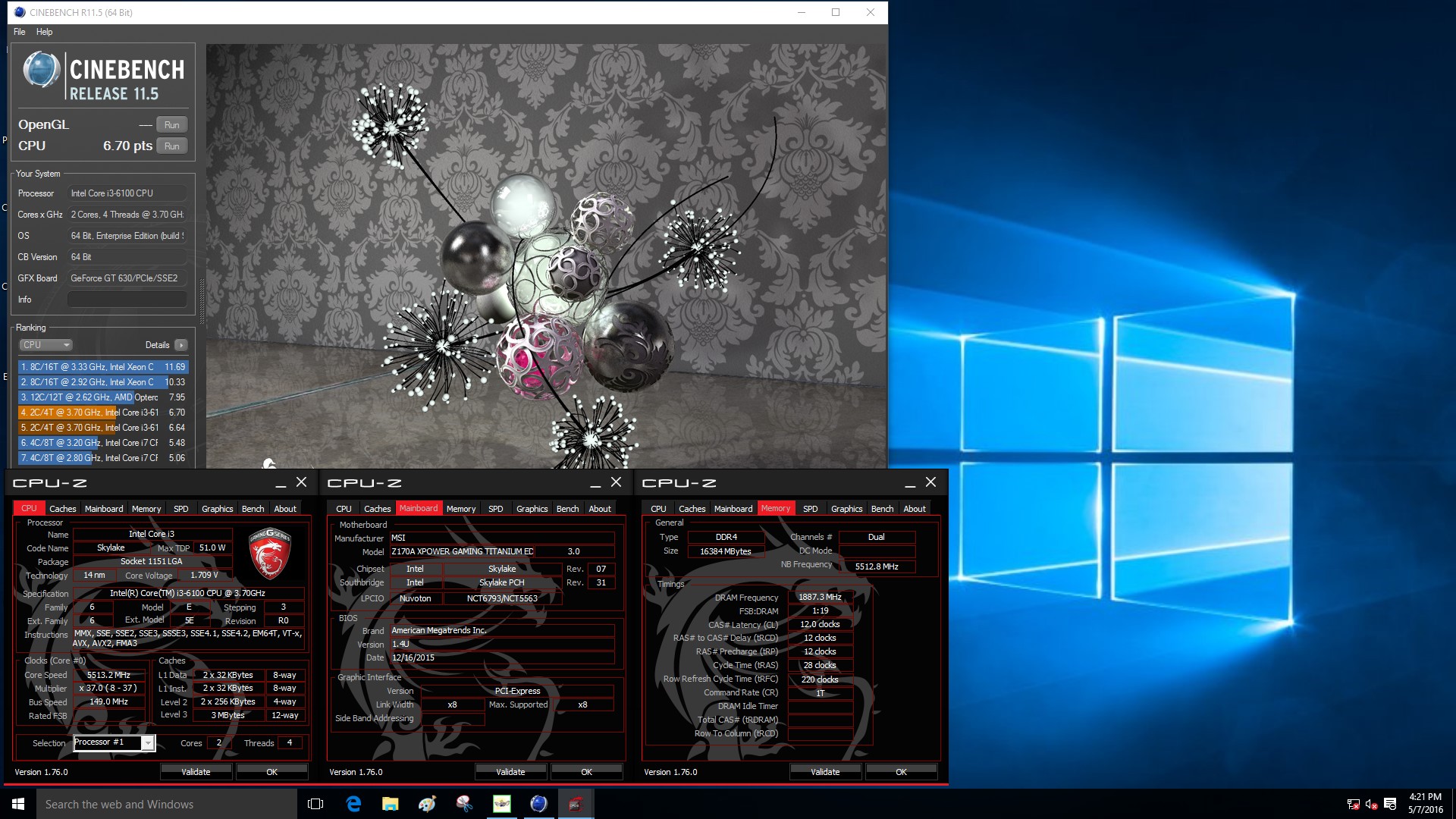The image size is (1456, 819).
Task: Switch to CPU-Z taskbar icon
Action: coord(576,804)
